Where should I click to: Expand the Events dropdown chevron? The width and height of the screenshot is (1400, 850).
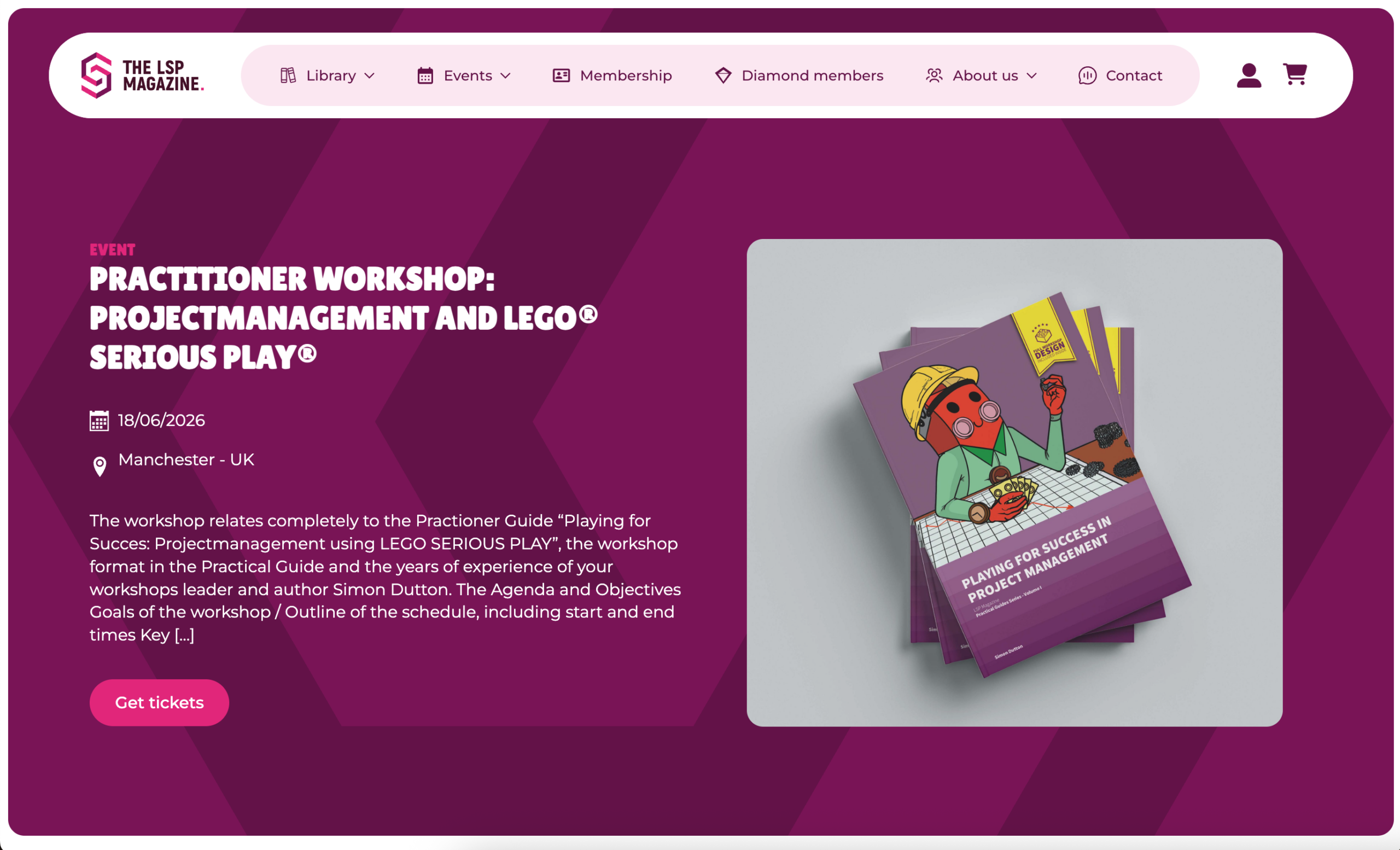tap(505, 76)
